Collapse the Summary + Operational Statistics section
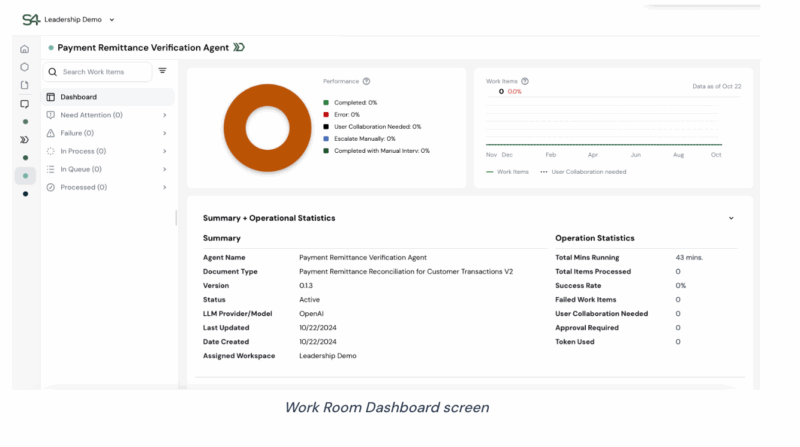 731,218
